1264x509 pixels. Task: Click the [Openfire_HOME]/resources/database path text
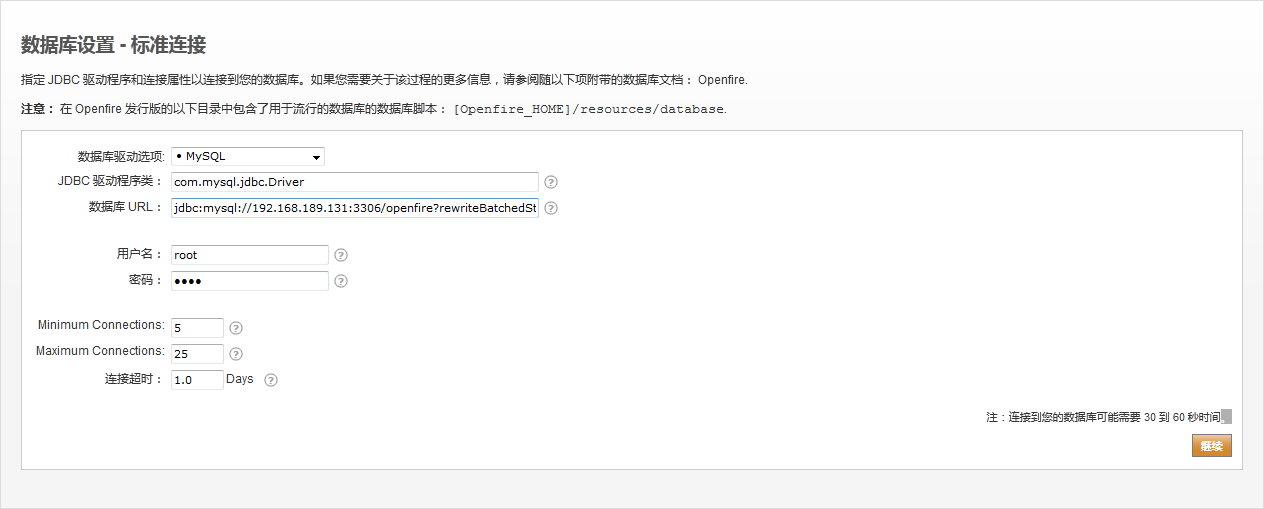pos(588,109)
